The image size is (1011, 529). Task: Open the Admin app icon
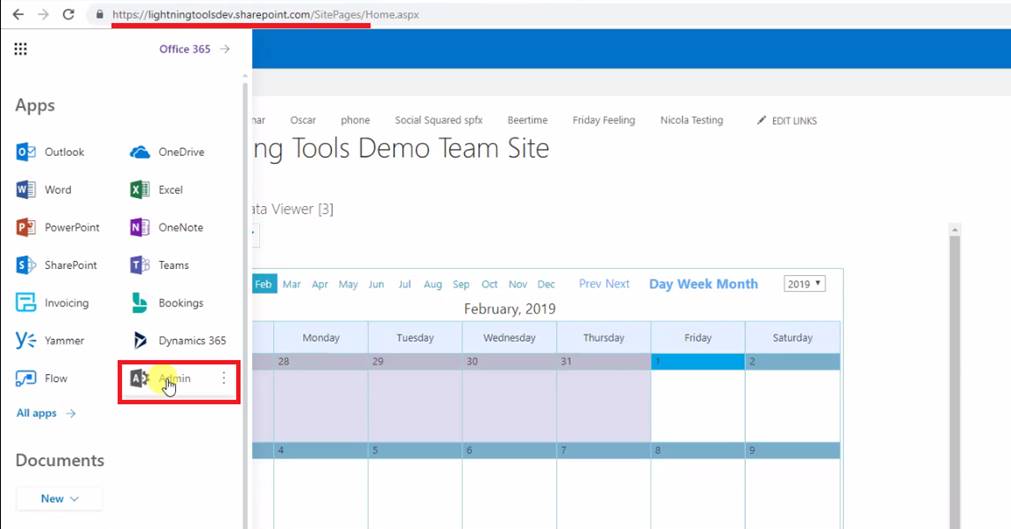click(139, 378)
